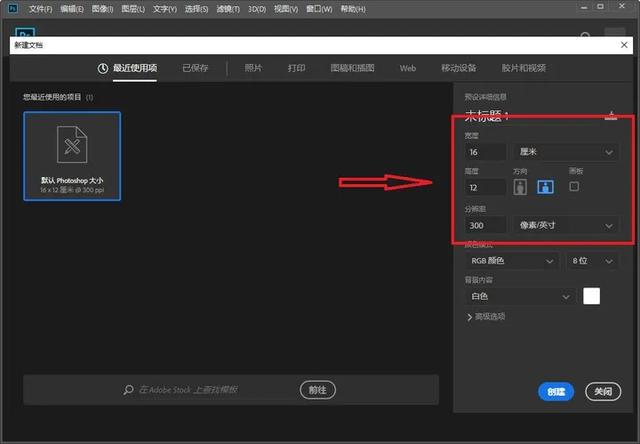Click the white background color swatch
The height and width of the screenshot is (444, 640).
click(x=591, y=296)
